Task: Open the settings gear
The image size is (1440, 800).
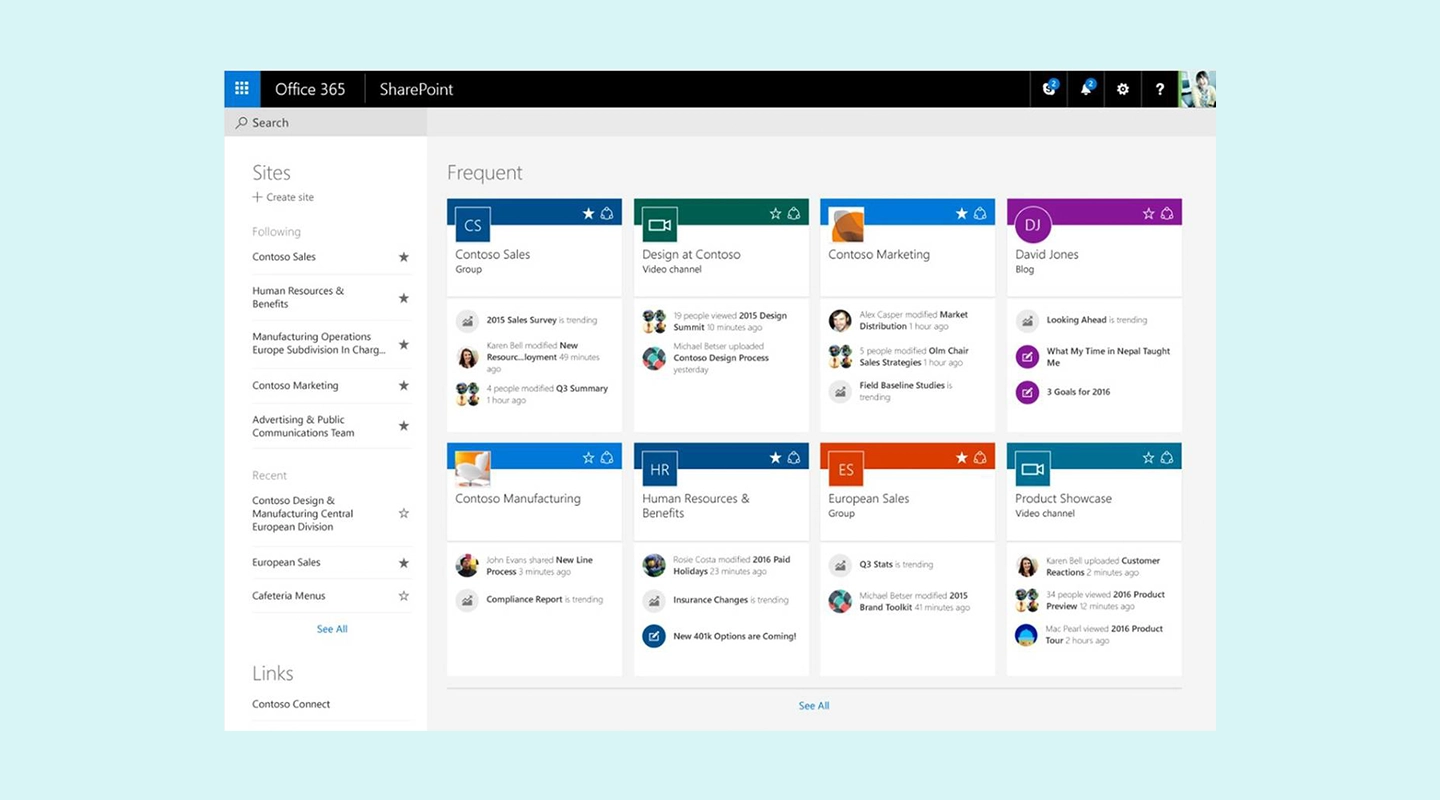Action: click(x=1123, y=89)
